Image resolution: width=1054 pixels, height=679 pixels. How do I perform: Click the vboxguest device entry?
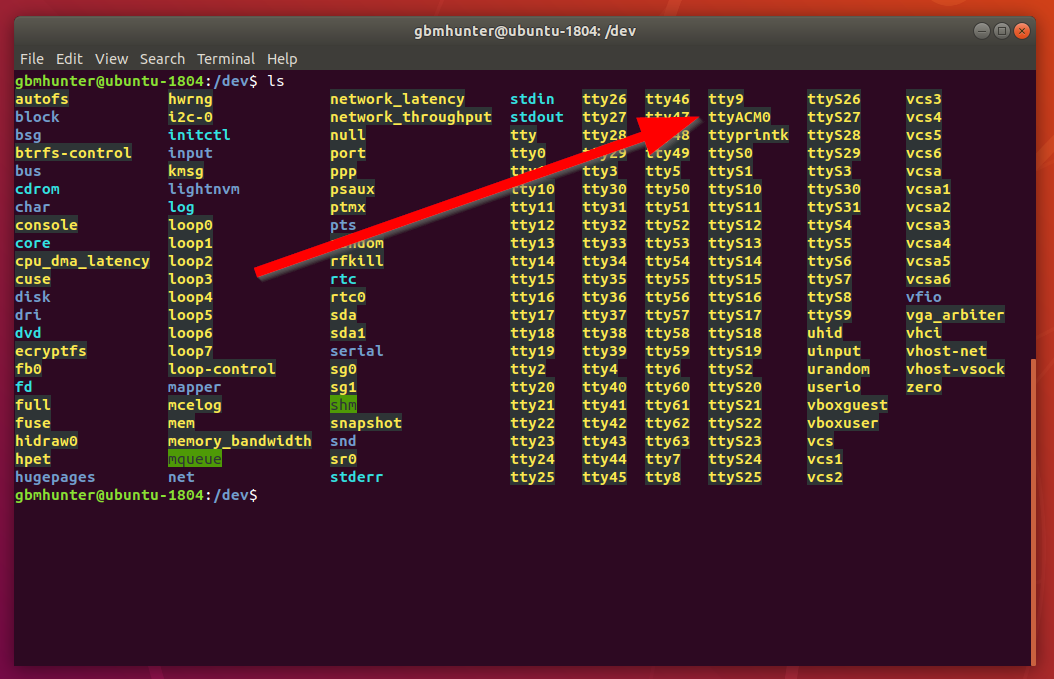pyautogui.click(x=847, y=405)
